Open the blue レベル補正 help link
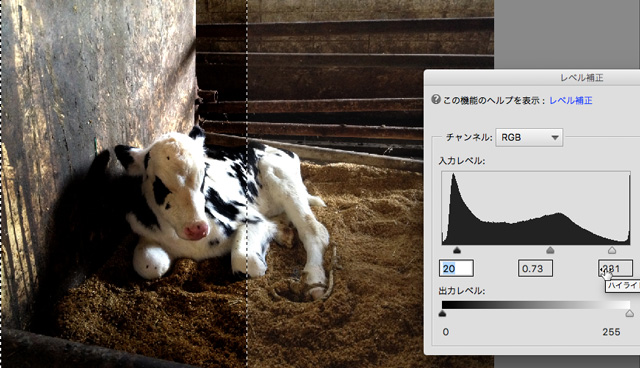640x368 pixels. (571, 100)
